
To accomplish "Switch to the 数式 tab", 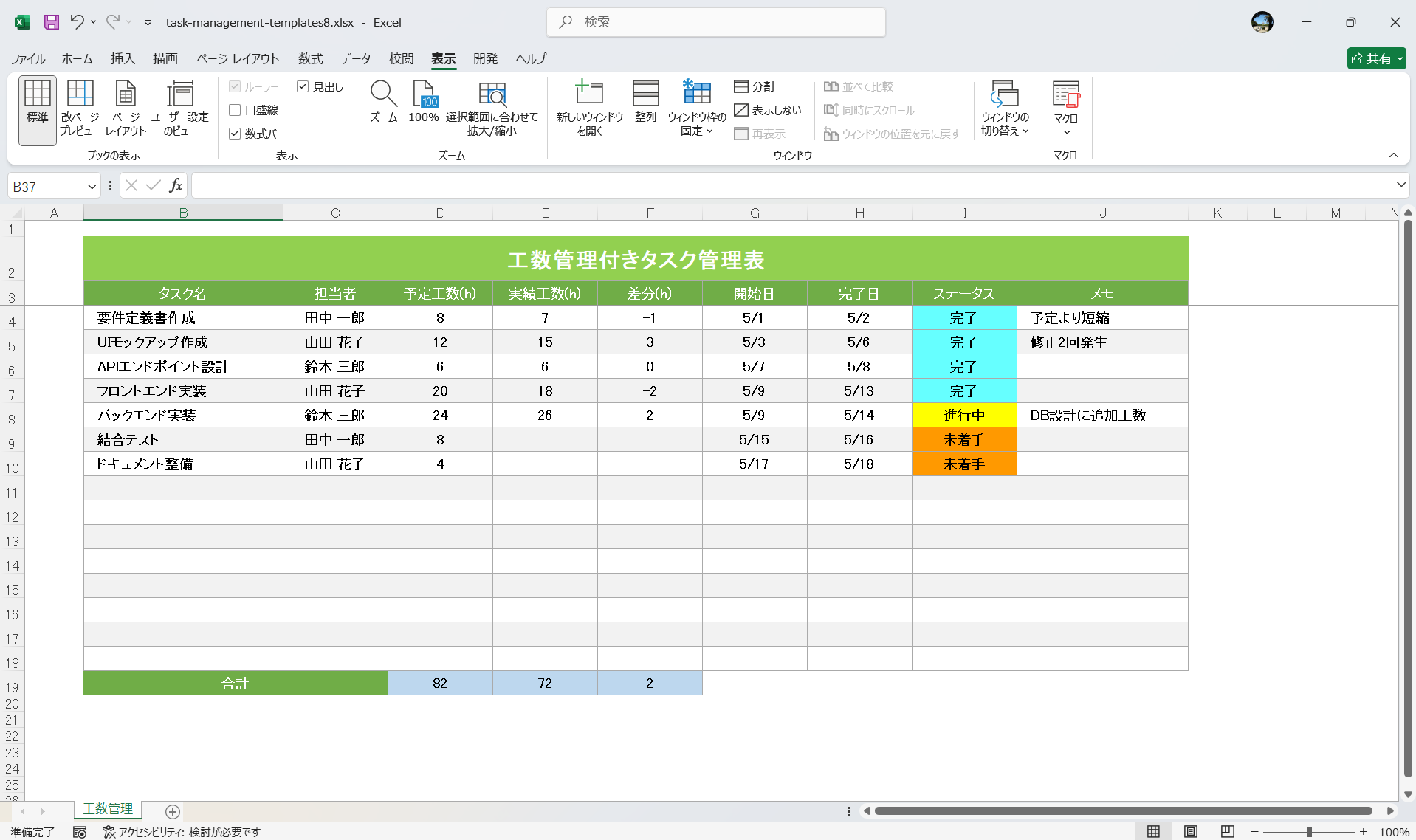I will click(310, 58).
